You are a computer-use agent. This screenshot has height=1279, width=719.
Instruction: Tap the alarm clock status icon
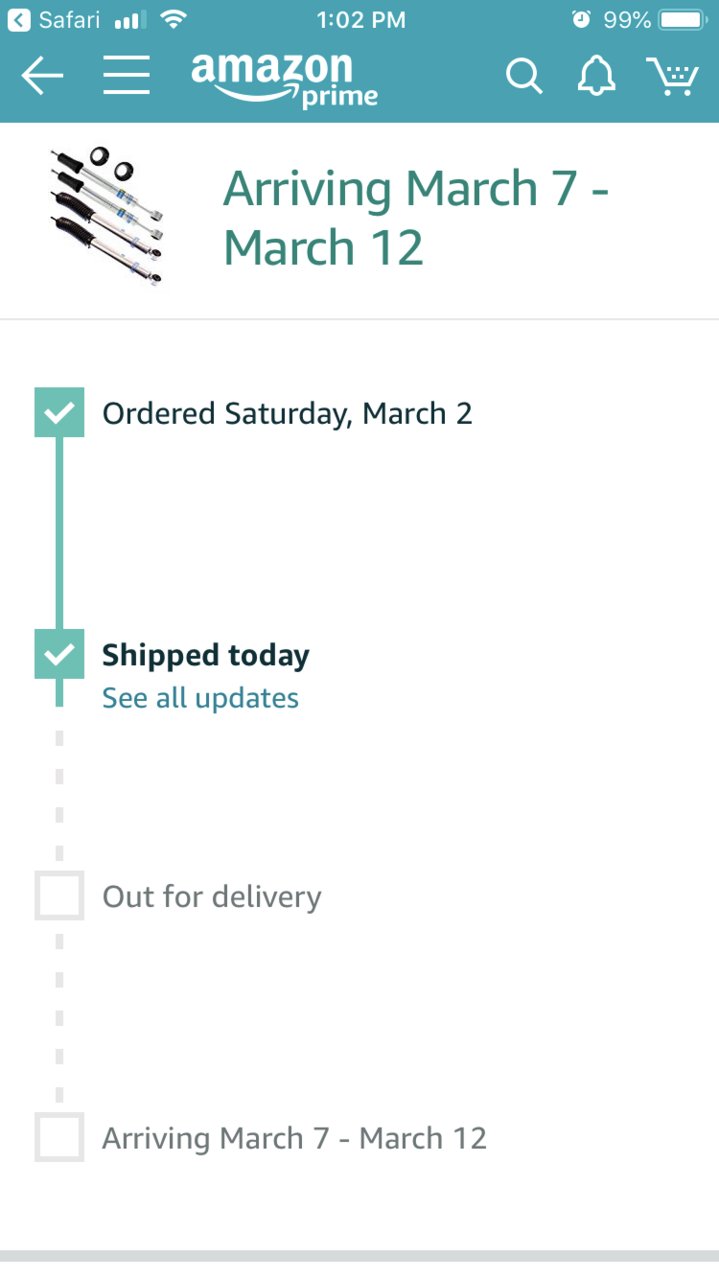coord(581,20)
